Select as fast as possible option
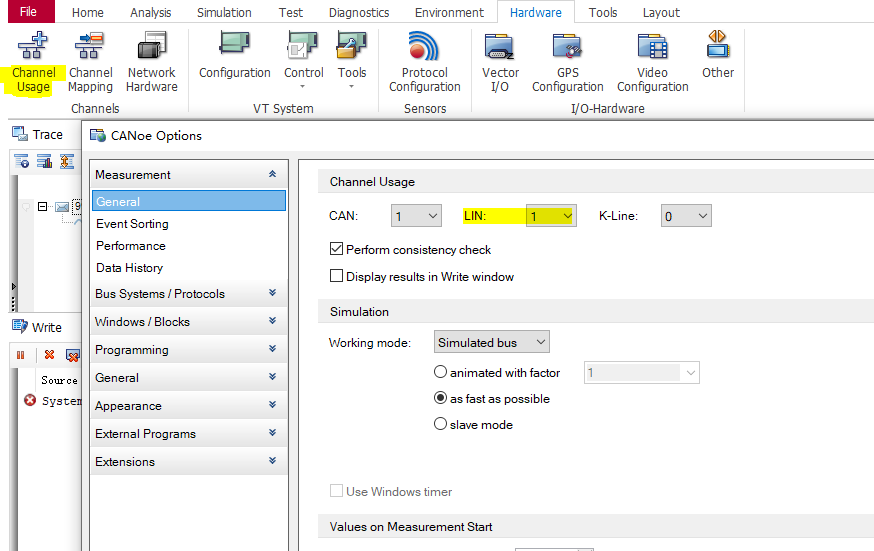Viewport: 874px width, 551px height. click(440, 398)
